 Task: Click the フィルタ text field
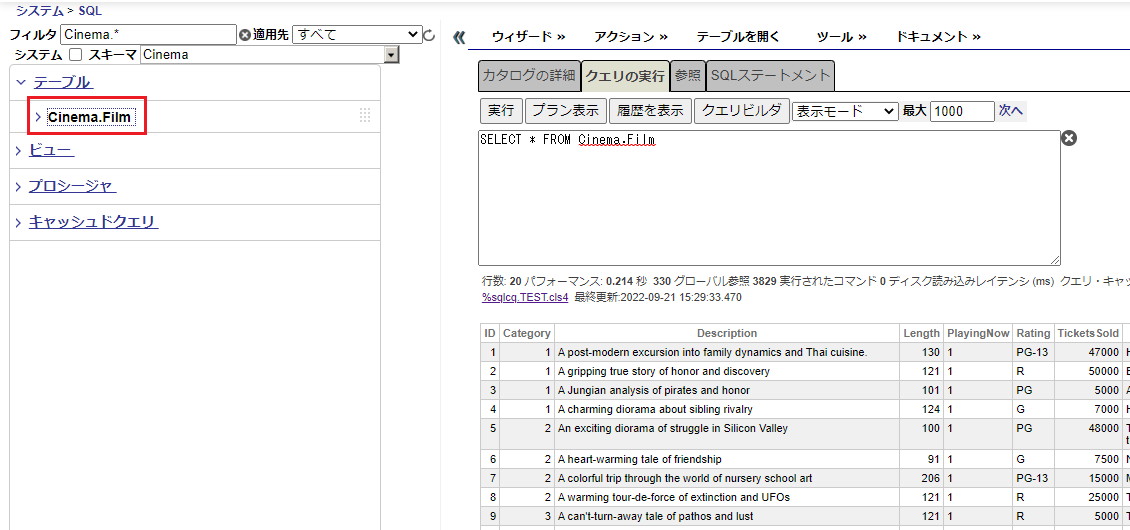(148, 35)
